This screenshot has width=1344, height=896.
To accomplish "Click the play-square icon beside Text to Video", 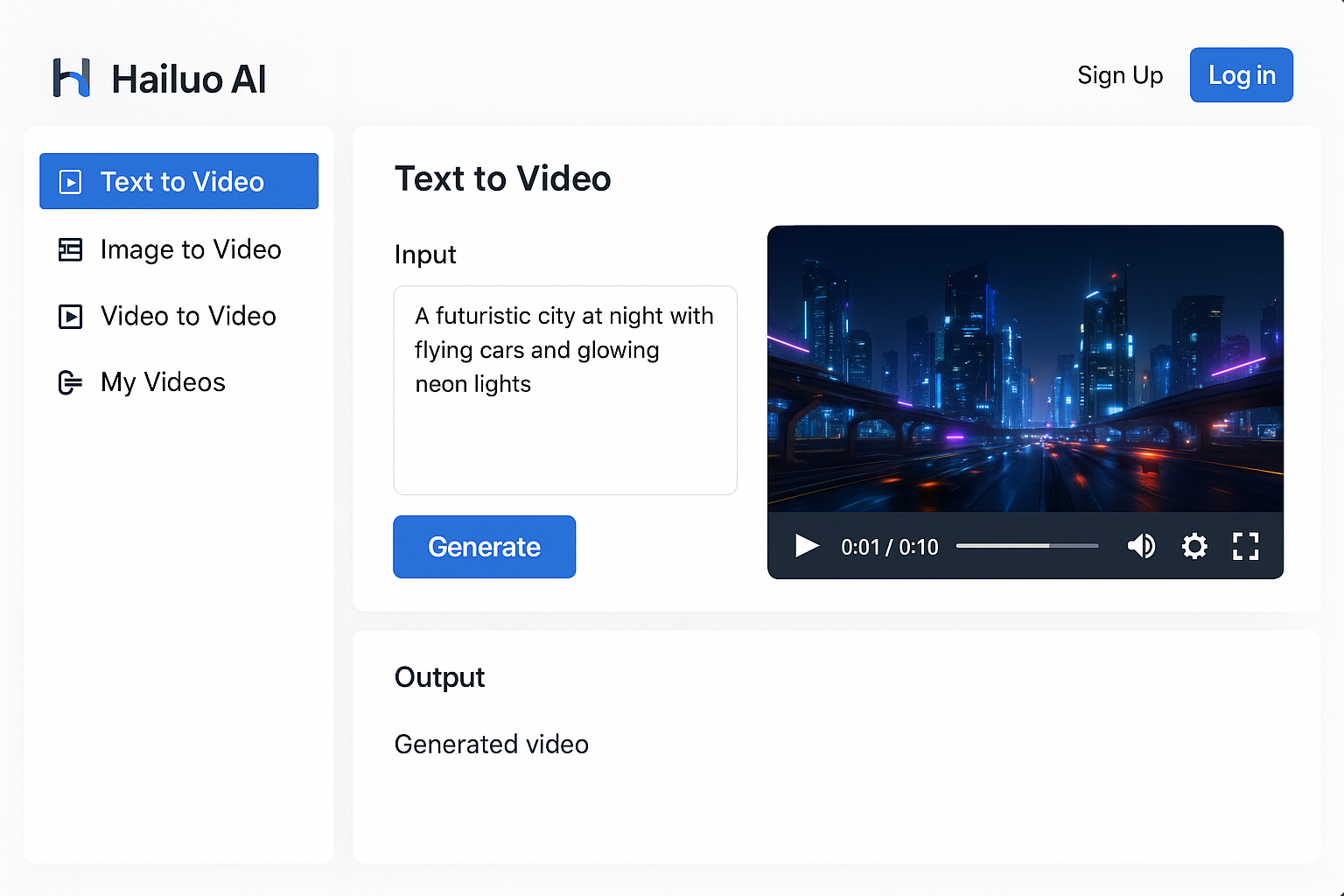I will pyautogui.click(x=70, y=182).
